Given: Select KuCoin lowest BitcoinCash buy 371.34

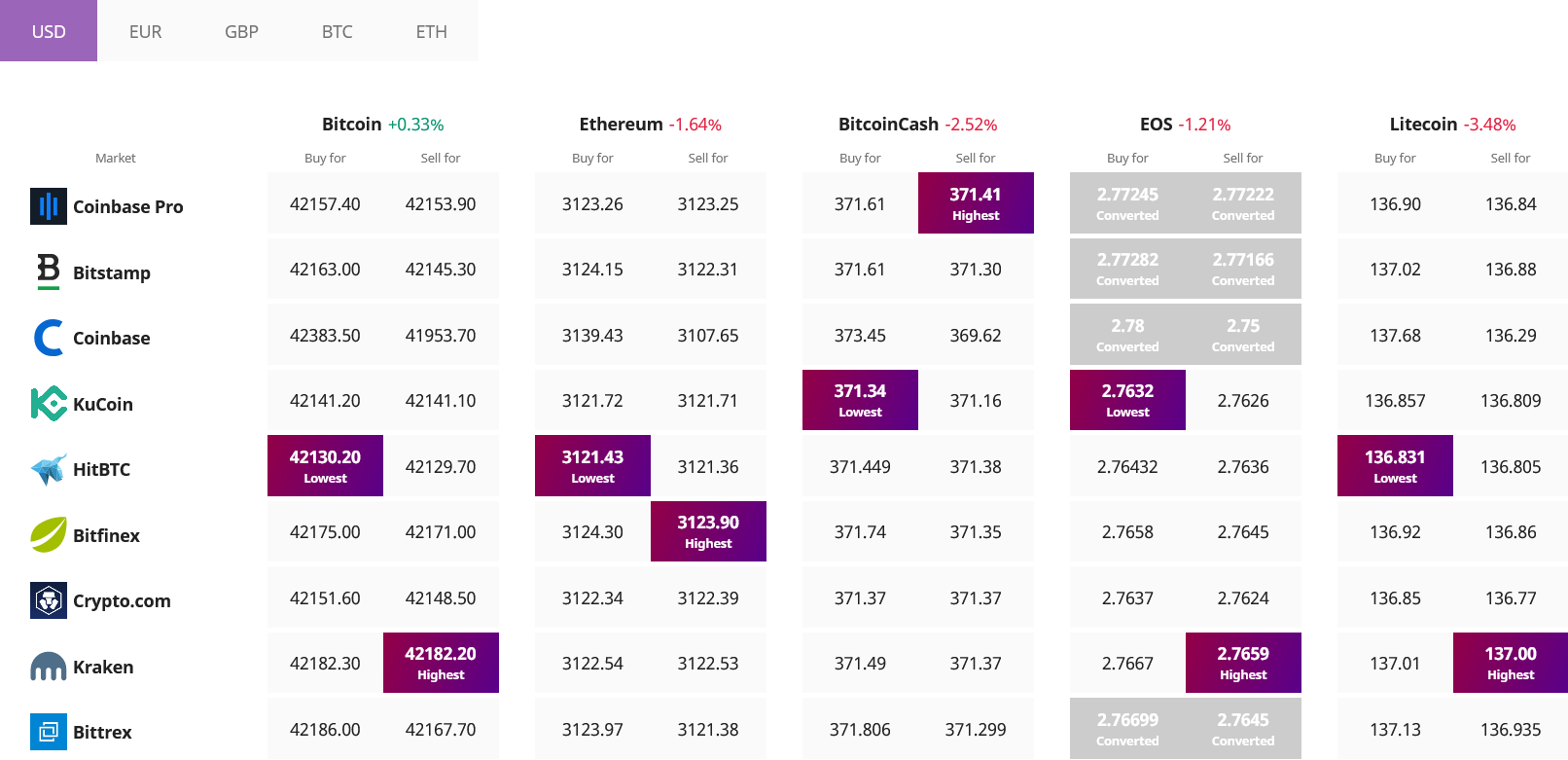Looking at the screenshot, I should click(x=860, y=400).
